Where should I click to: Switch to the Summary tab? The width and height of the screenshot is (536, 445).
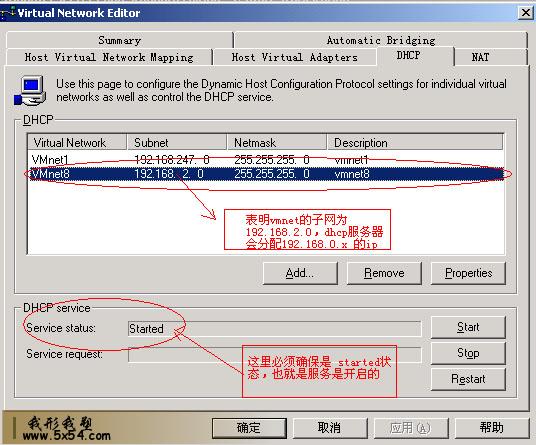click(x=120, y=40)
